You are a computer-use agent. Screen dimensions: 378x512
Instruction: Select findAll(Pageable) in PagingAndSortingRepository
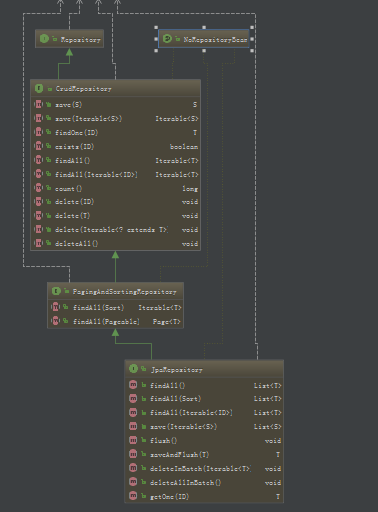pos(115,321)
